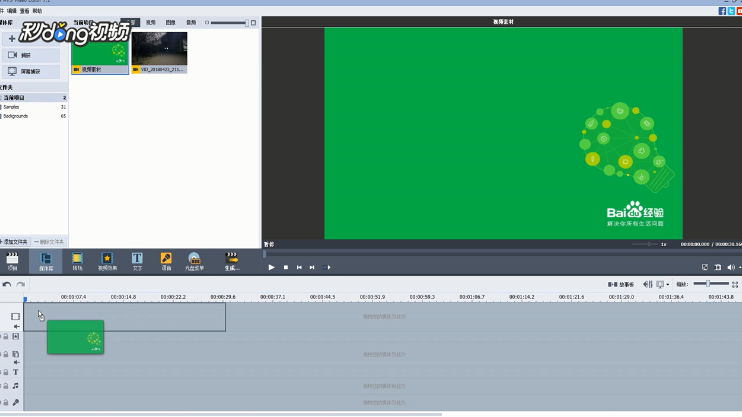This screenshot has height=417, width=742.
Task: Click the Screen Capture monitor button
Action: point(30,71)
